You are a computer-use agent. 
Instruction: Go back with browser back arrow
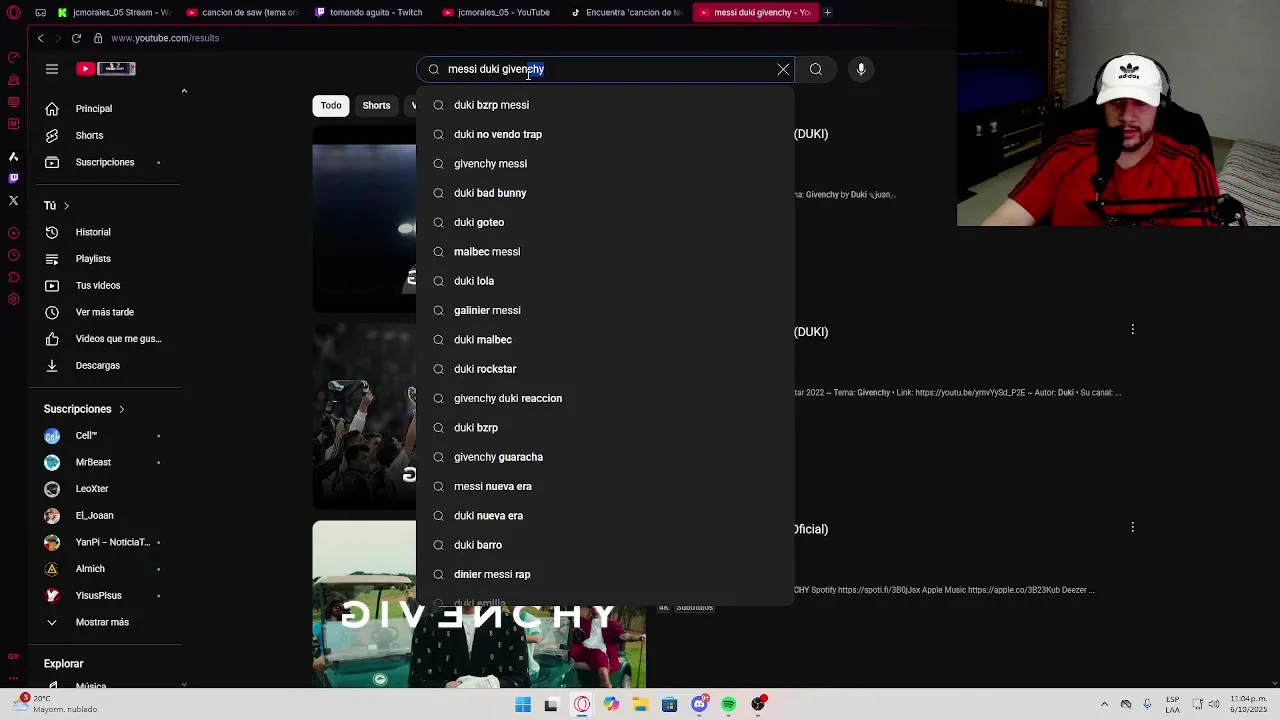(40, 38)
